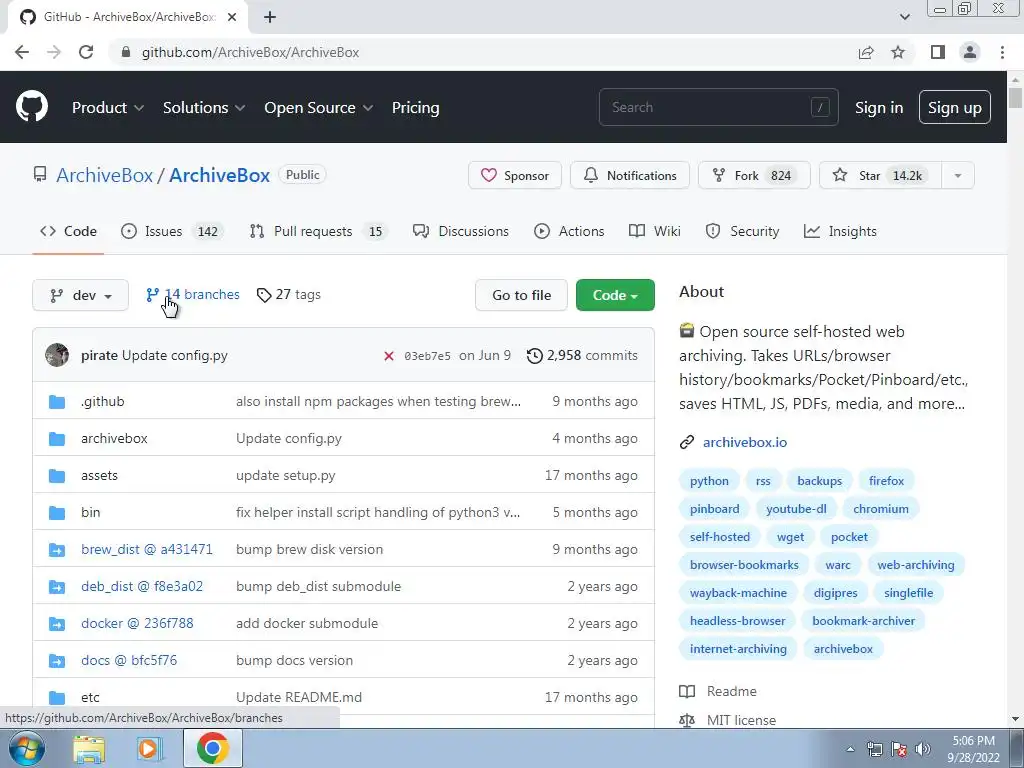Expand the Star lists dropdown arrow

click(958, 175)
